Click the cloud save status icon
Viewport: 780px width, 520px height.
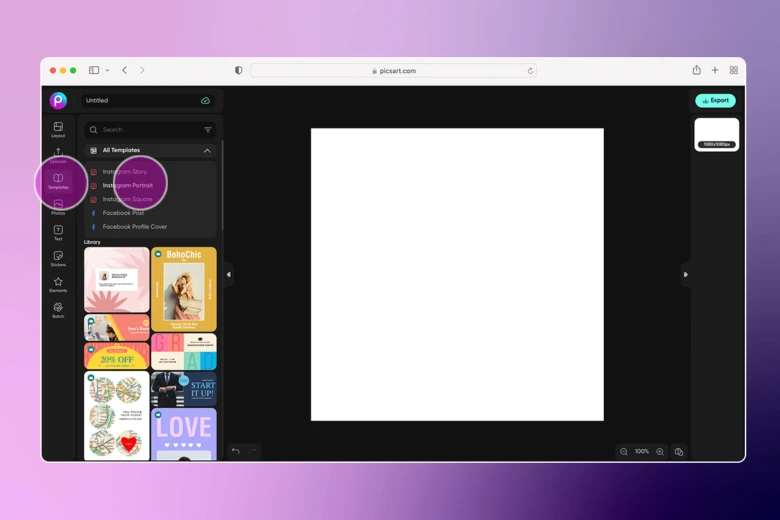(205, 101)
